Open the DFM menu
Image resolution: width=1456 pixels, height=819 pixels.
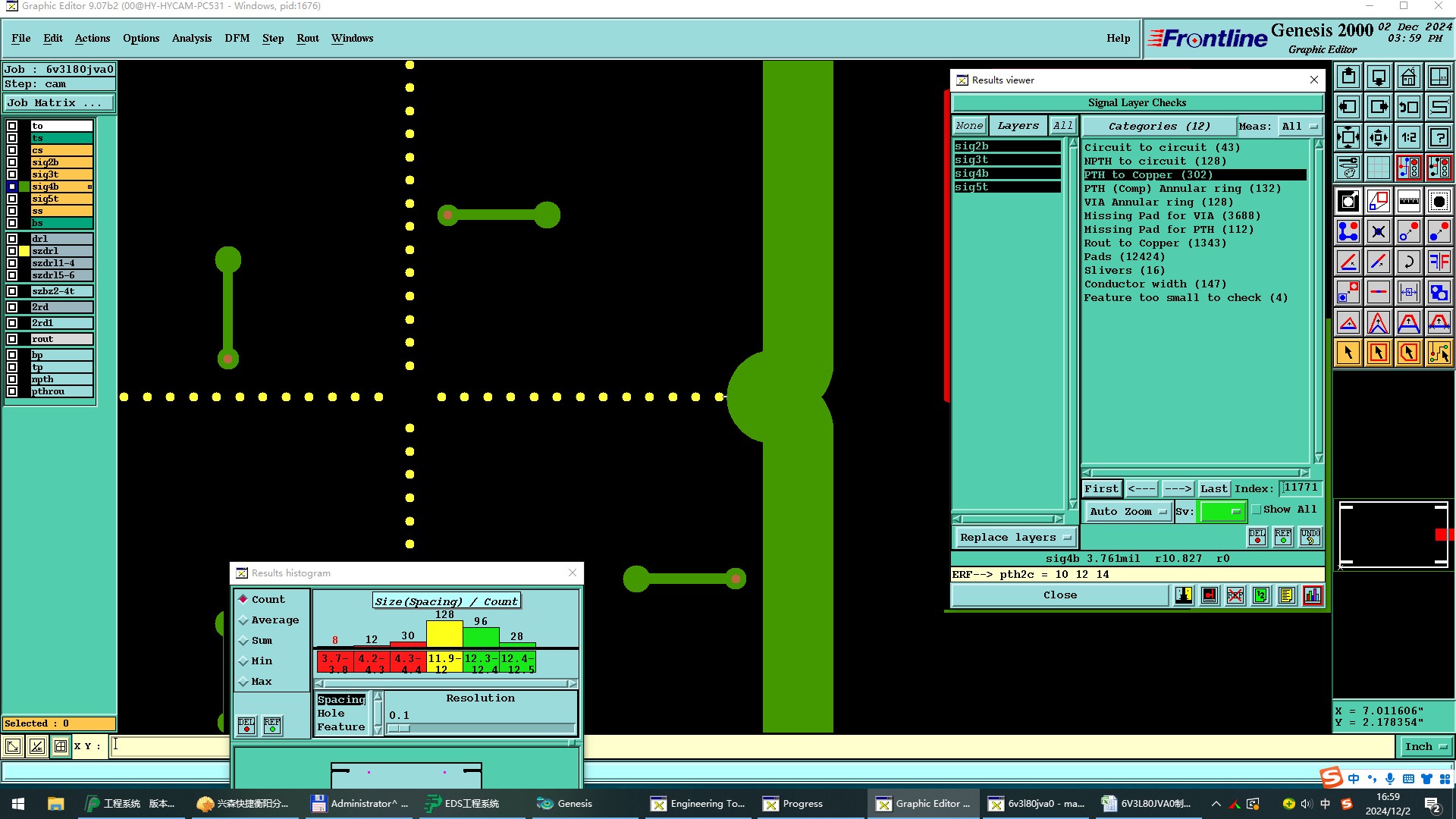point(237,38)
